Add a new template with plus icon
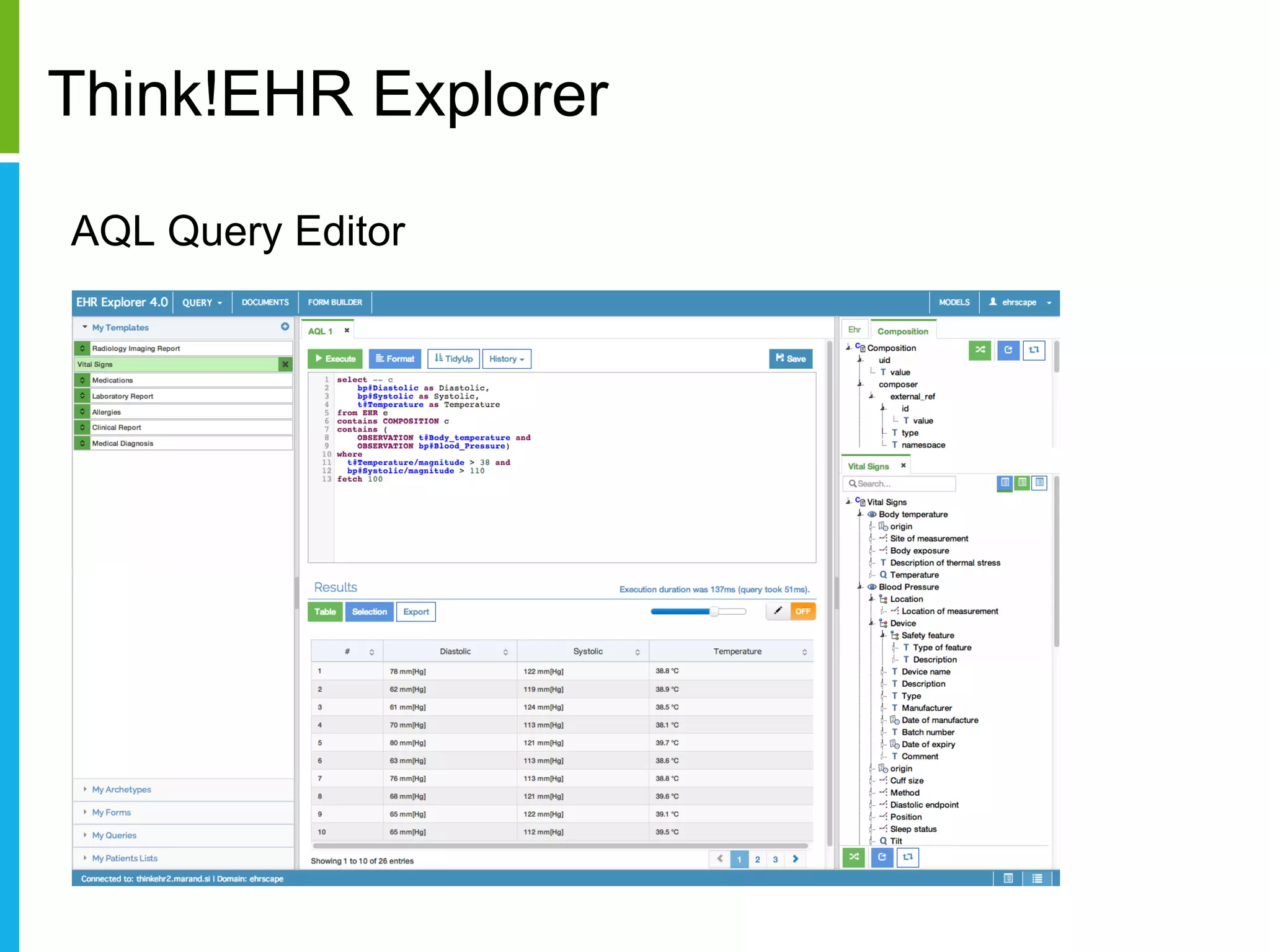Image resolution: width=1270 pixels, height=952 pixels. (285, 327)
